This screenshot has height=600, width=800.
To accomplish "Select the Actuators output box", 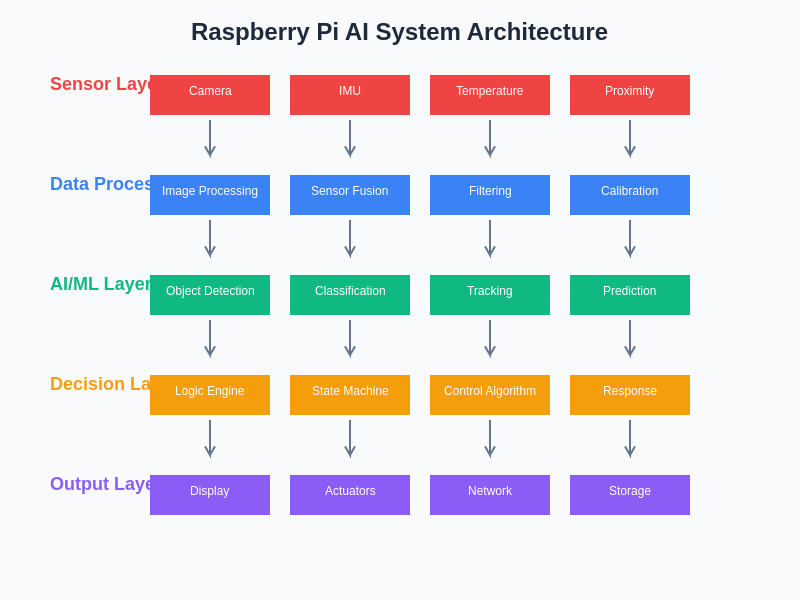I will click(x=350, y=495).
